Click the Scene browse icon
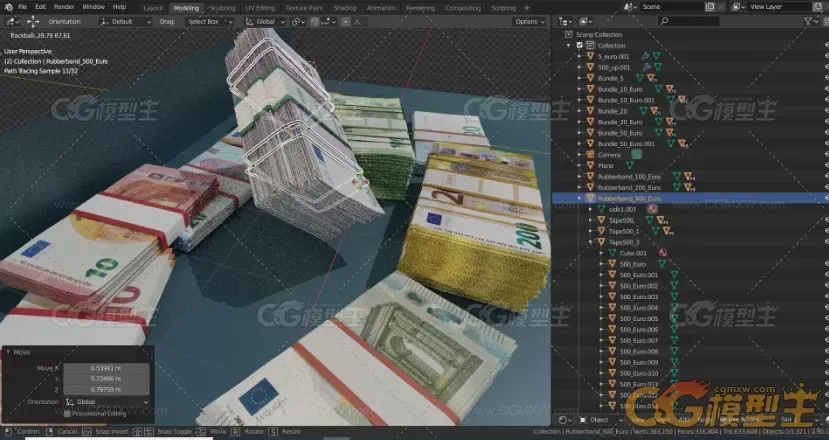The width and height of the screenshot is (829, 440). click(x=630, y=7)
